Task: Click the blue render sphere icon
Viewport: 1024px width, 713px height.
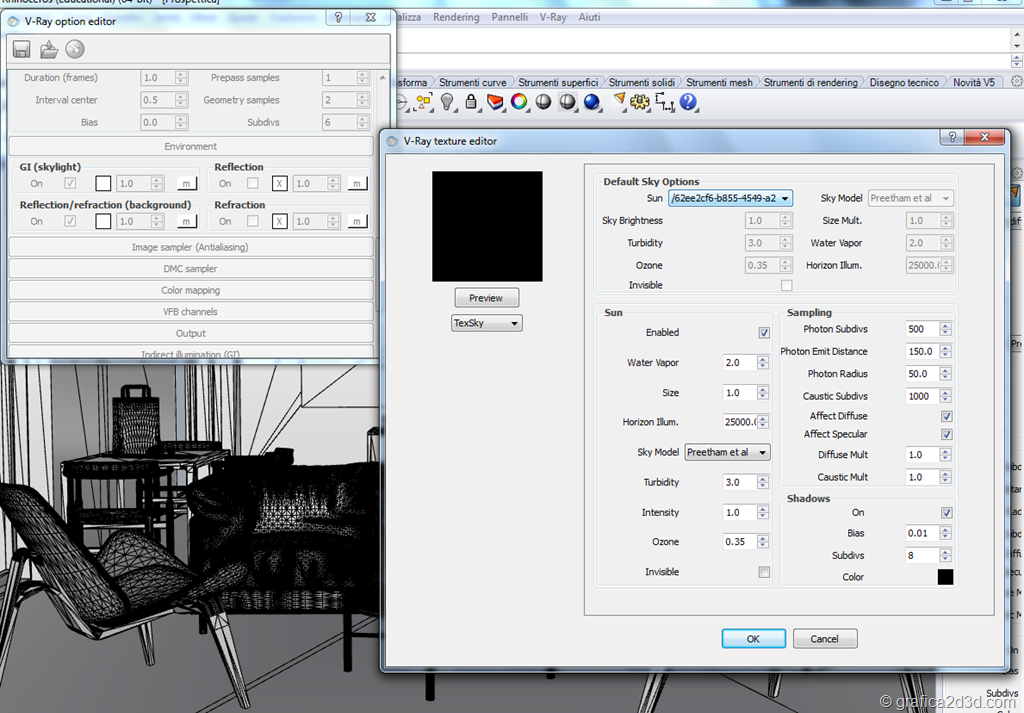Action: (x=592, y=103)
